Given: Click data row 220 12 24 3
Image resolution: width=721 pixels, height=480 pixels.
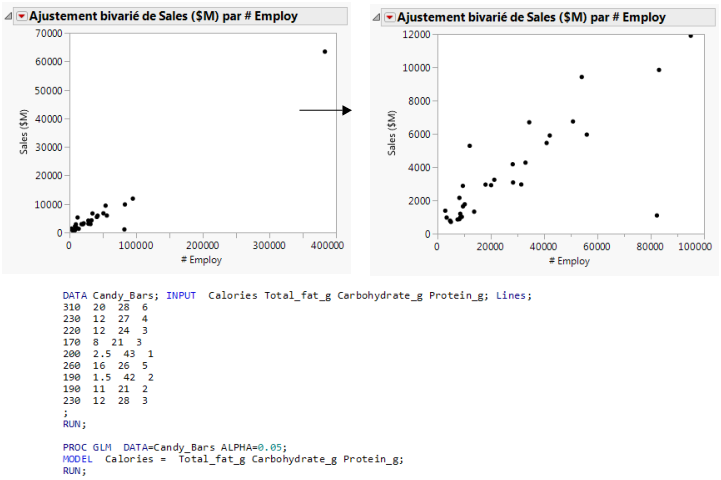Looking at the screenshot, I should (x=105, y=331).
